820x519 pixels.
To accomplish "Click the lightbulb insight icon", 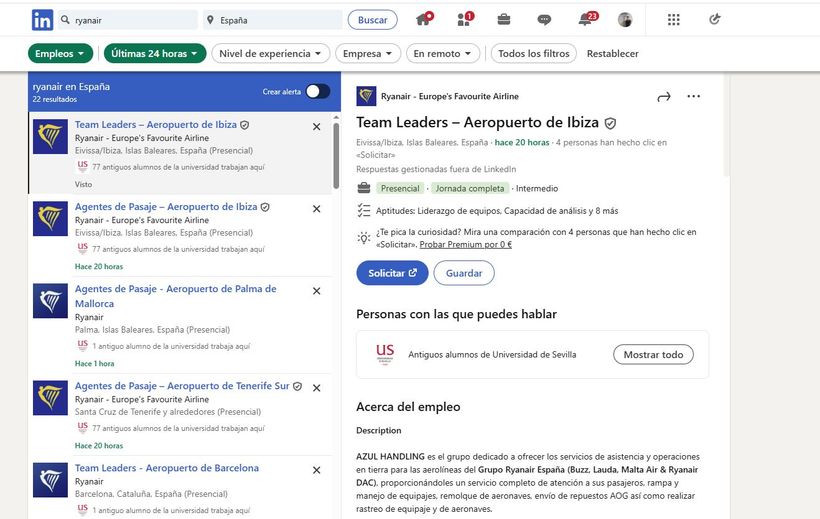I will [363, 238].
